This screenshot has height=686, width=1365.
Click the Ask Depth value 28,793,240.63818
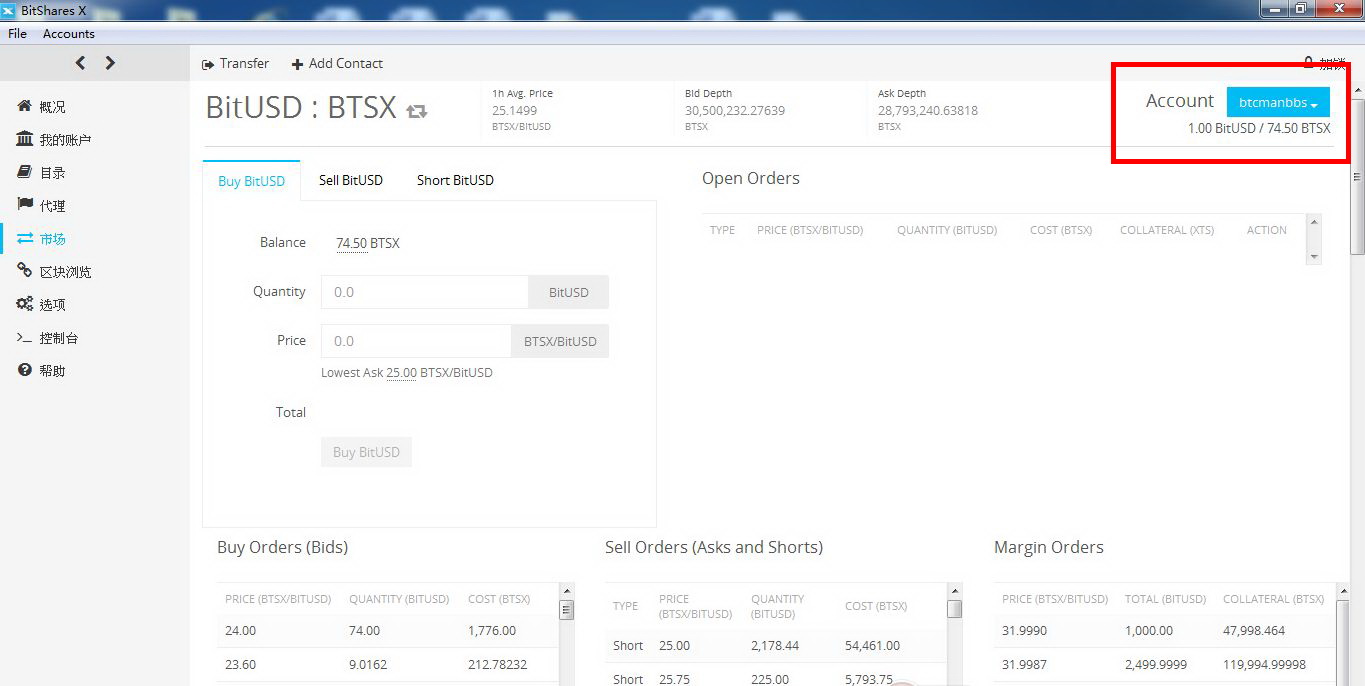pos(928,111)
